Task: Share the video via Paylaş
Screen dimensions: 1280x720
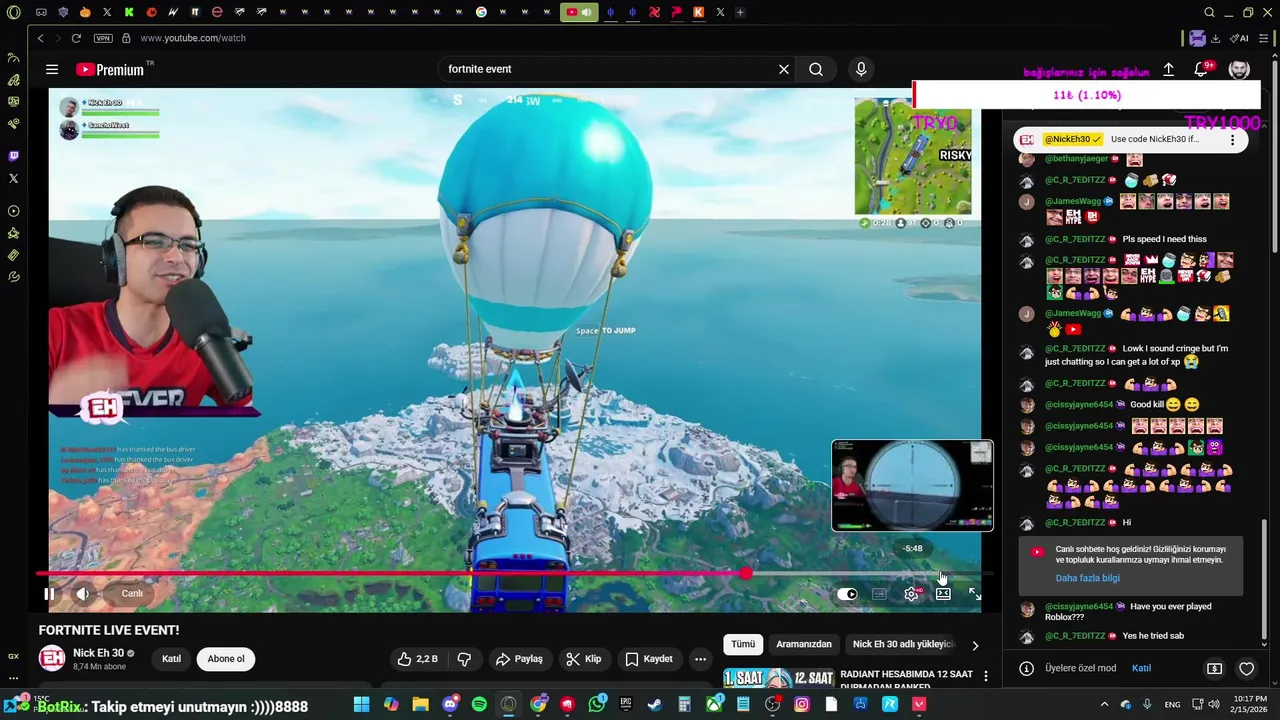Action: pos(520,659)
